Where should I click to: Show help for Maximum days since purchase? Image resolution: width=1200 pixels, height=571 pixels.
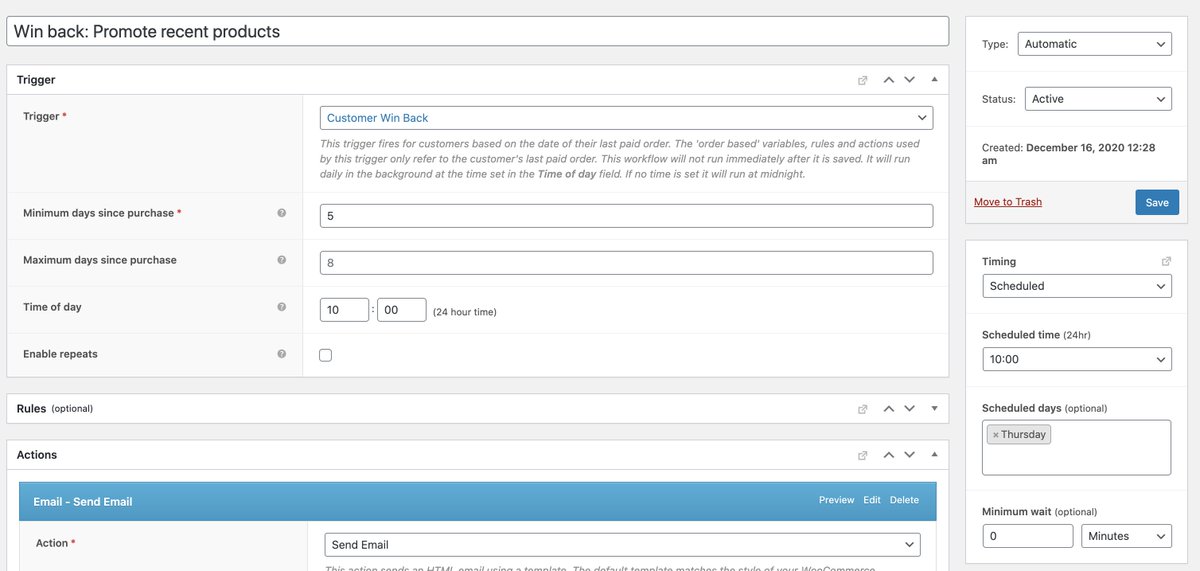282,260
